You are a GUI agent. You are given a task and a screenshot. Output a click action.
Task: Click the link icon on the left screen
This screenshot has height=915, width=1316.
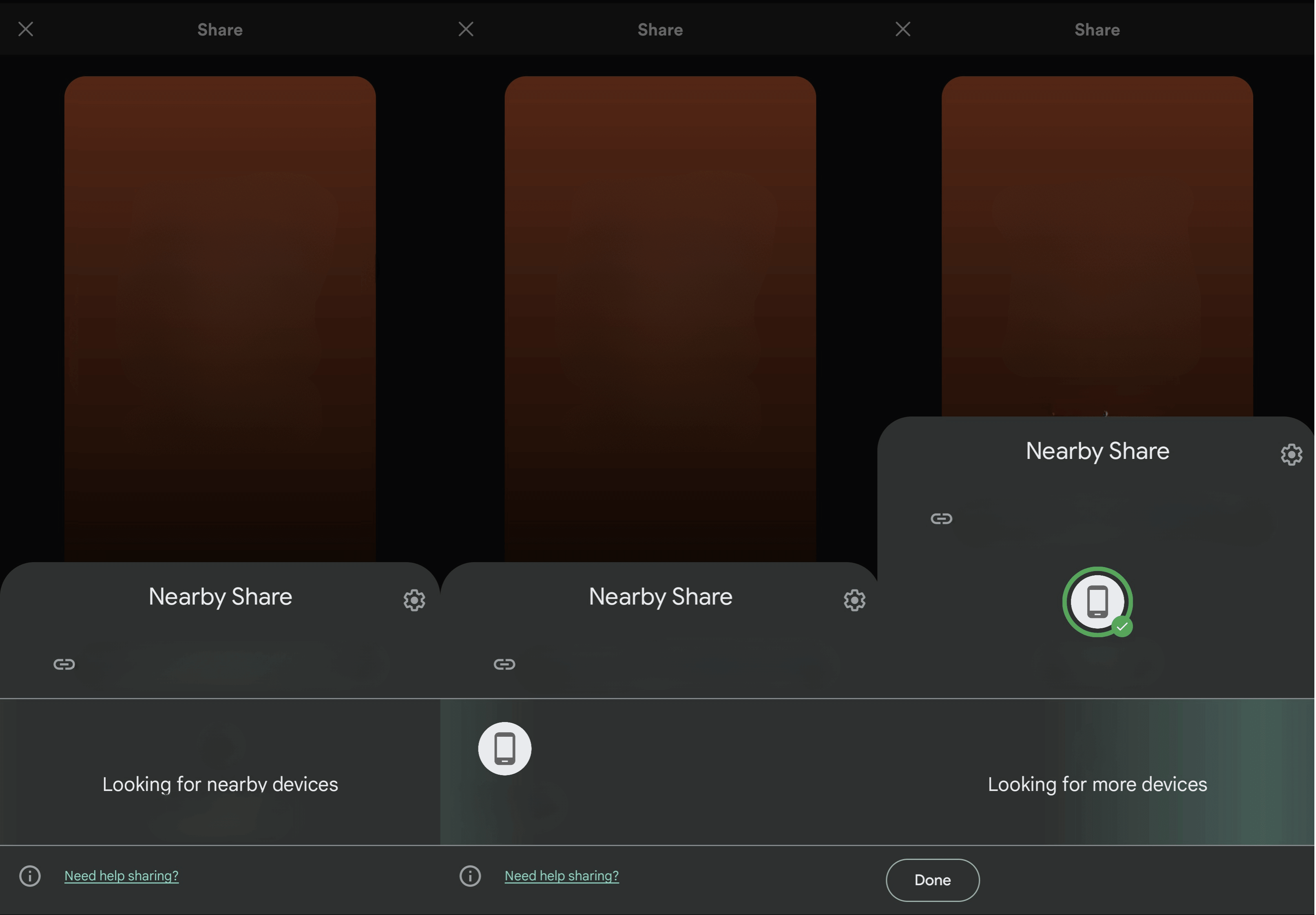pyautogui.click(x=64, y=665)
